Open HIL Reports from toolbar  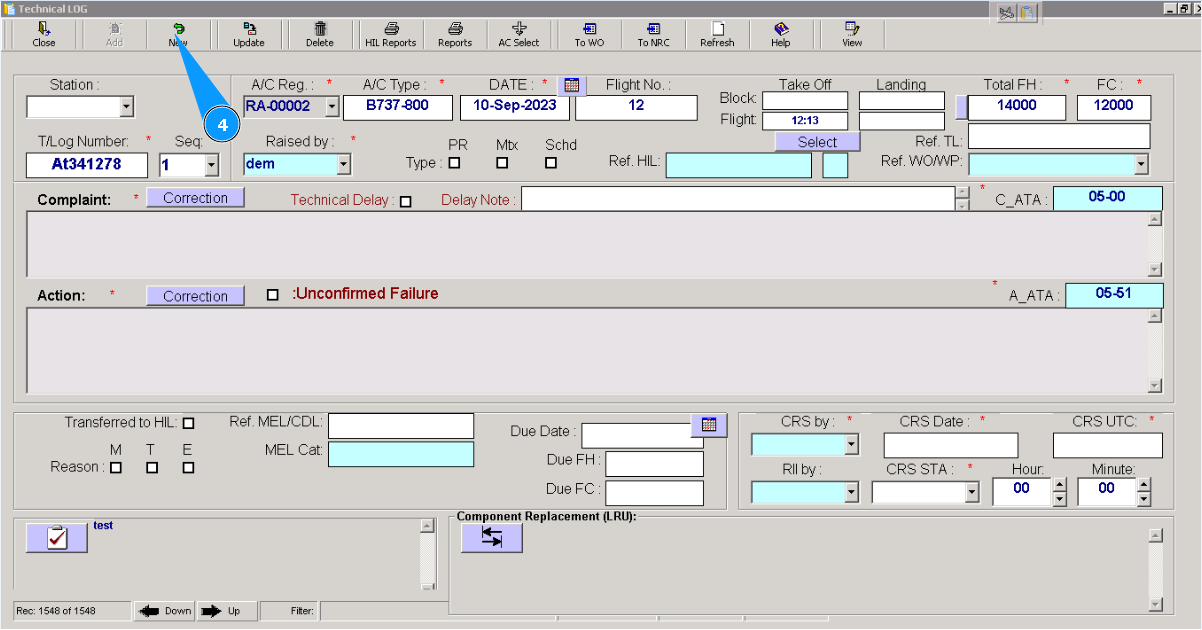pyautogui.click(x=391, y=35)
